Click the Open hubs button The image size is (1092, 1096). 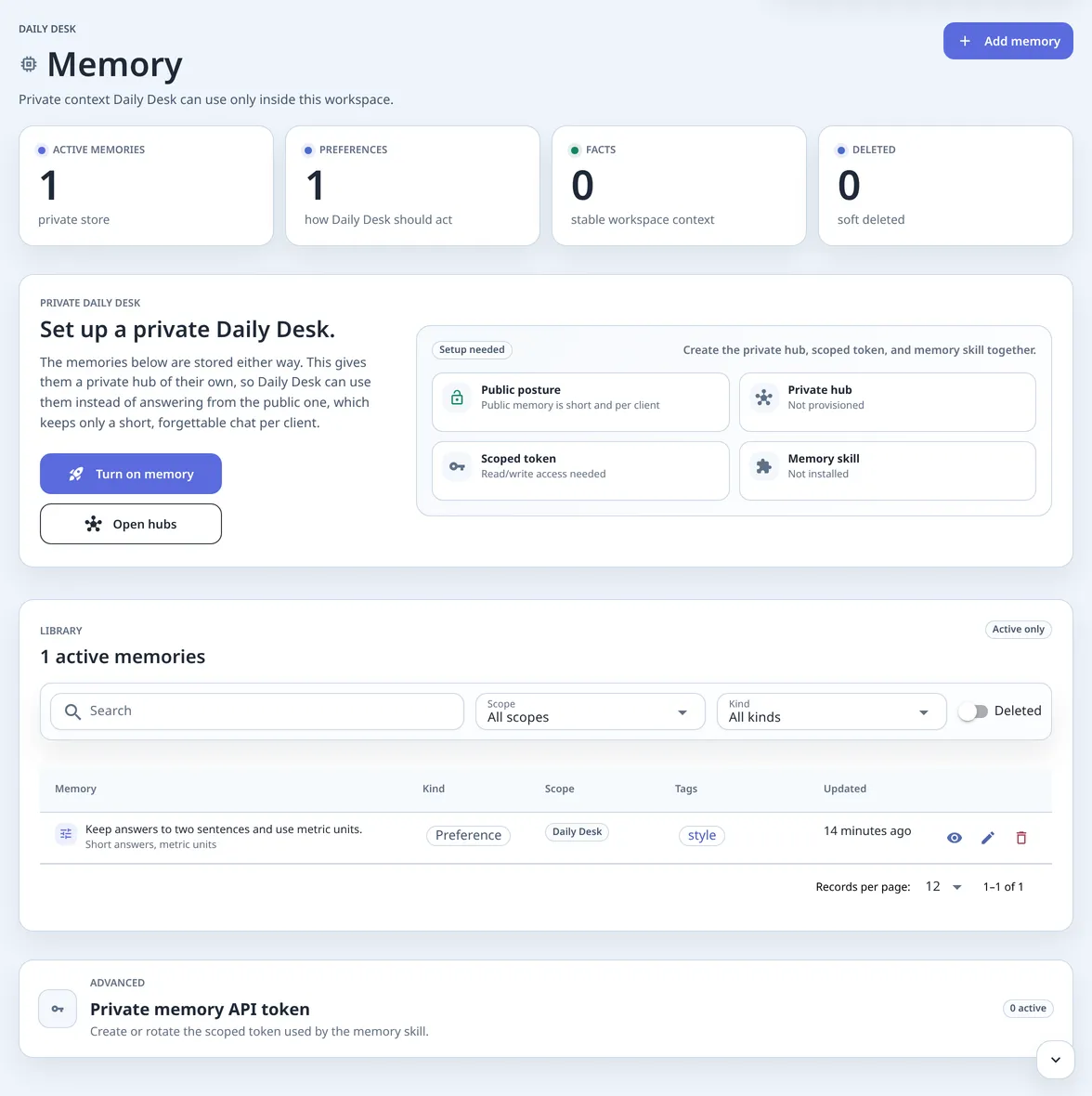click(131, 524)
